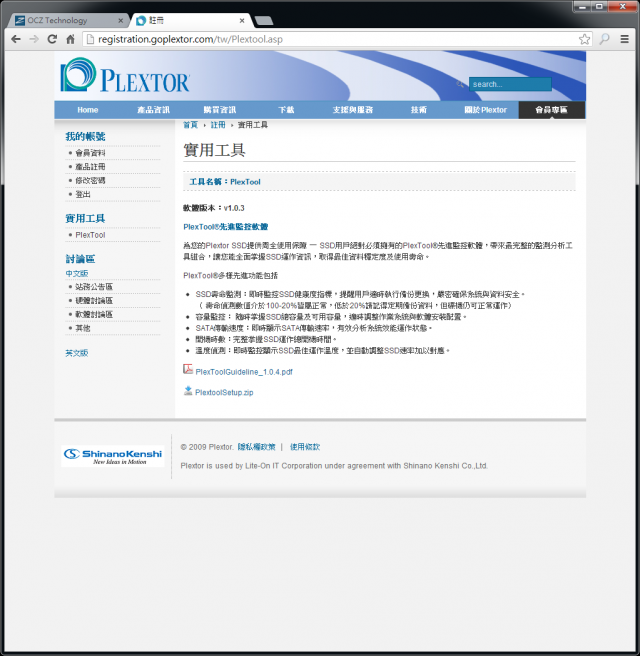640x657 pixels.
Task: Open 軟體討論區 forum section
Action: click(94, 315)
